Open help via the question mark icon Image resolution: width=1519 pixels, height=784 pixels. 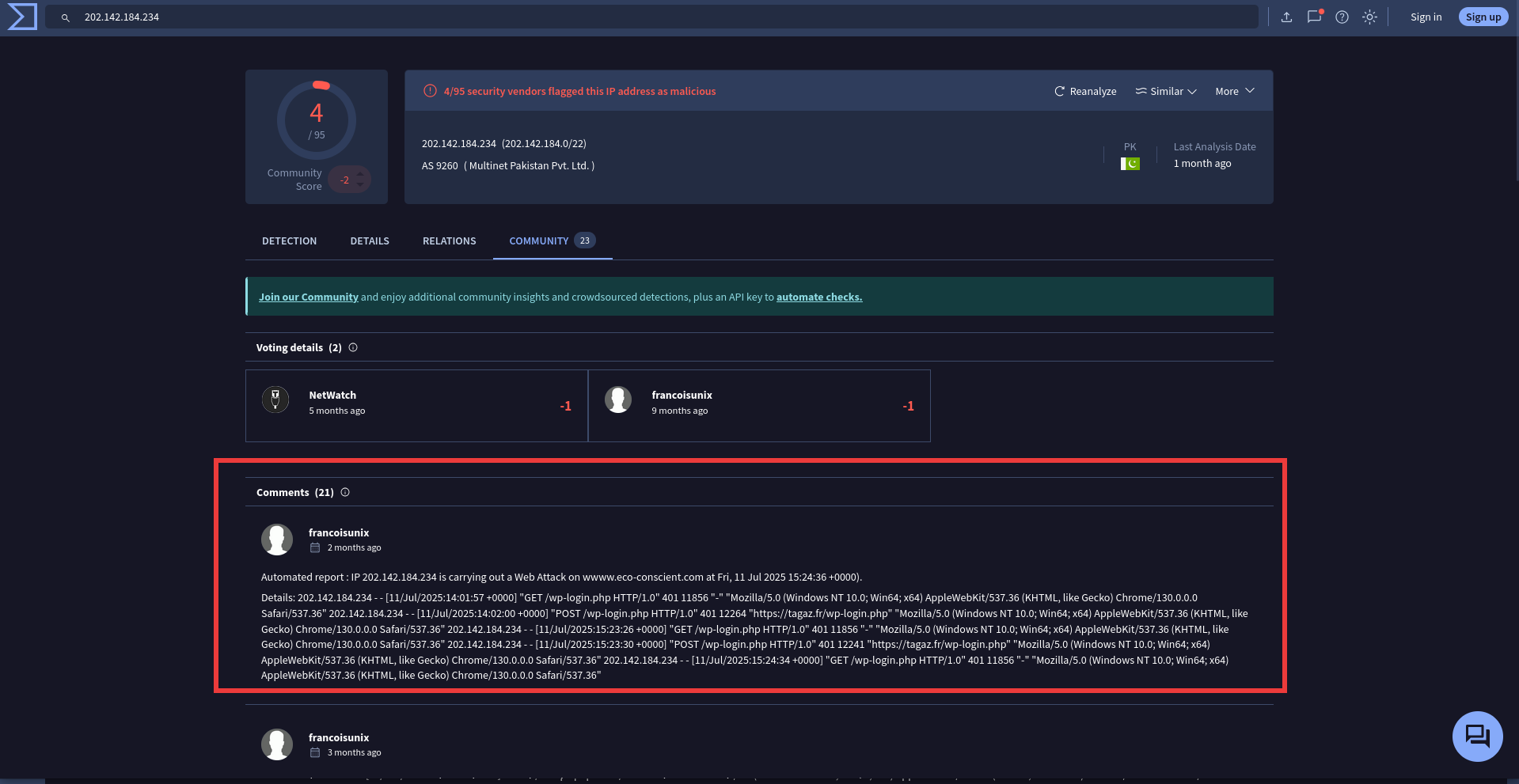click(1342, 17)
